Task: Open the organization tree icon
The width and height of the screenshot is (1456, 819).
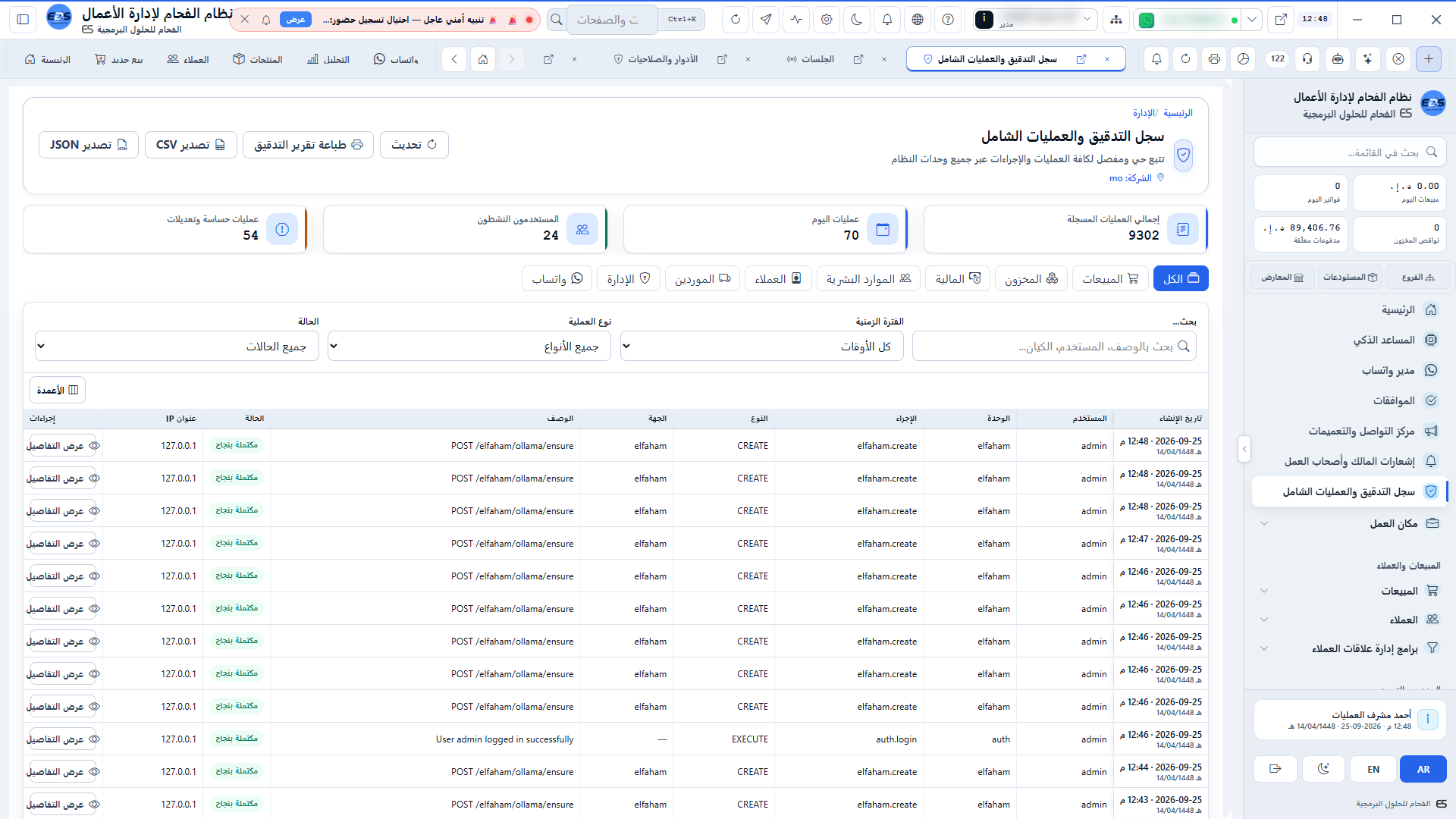Action: tap(1116, 20)
